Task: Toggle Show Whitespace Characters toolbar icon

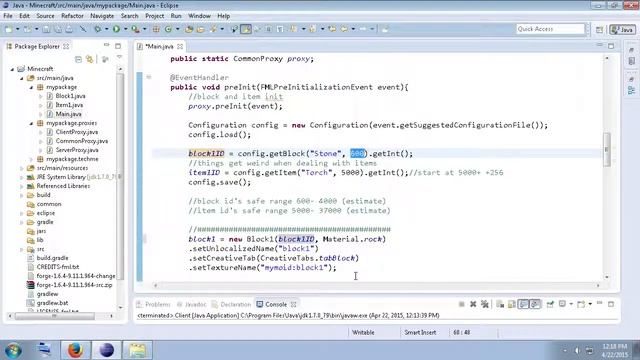Action: tap(280, 29)
